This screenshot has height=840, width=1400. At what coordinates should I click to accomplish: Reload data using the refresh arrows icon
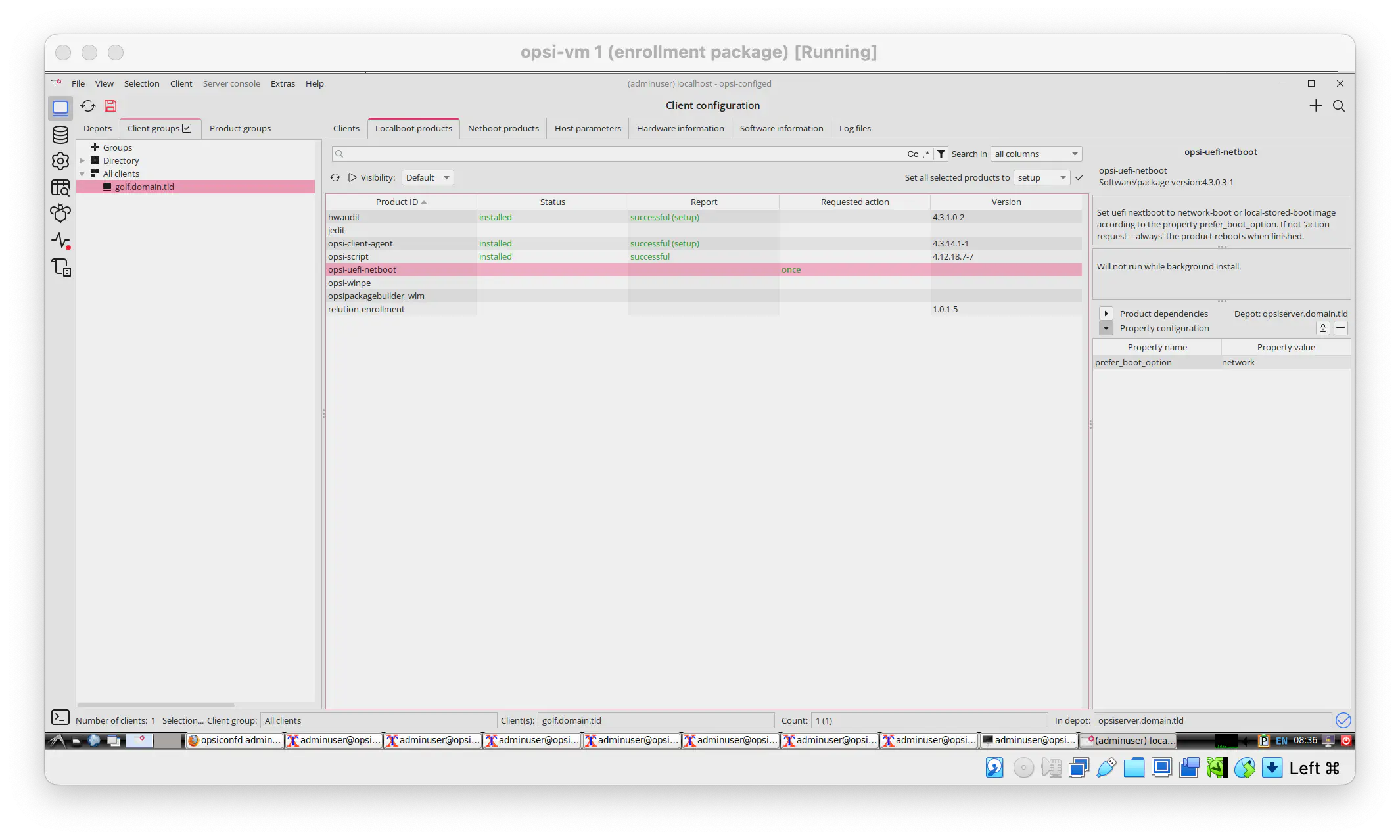tap(87, 106)
